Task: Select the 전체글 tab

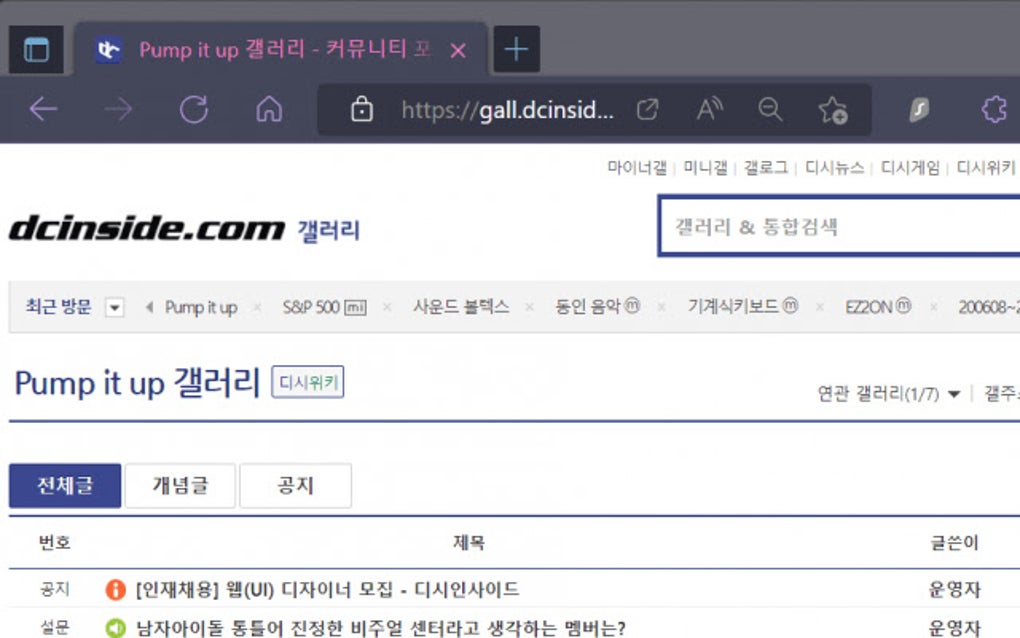Action: (65, 486)
